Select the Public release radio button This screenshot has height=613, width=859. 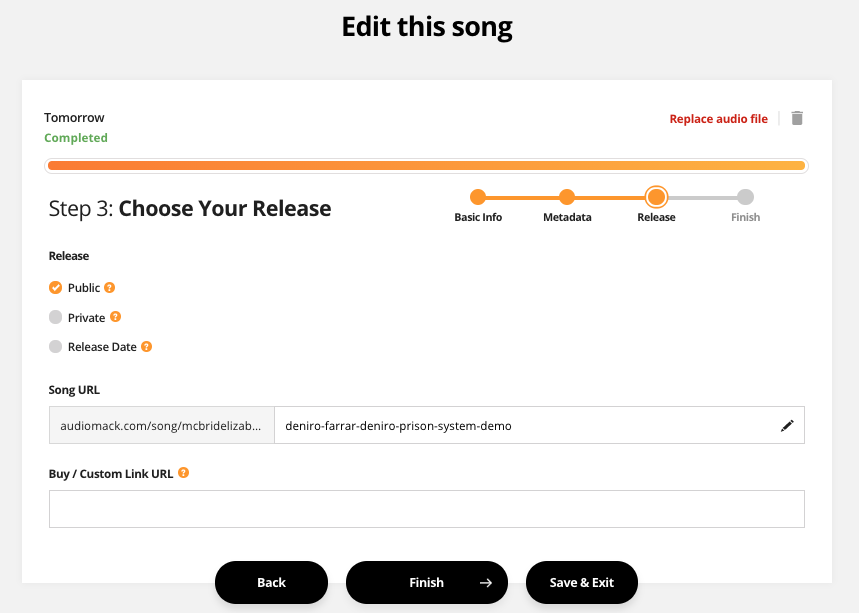point(56,288)
